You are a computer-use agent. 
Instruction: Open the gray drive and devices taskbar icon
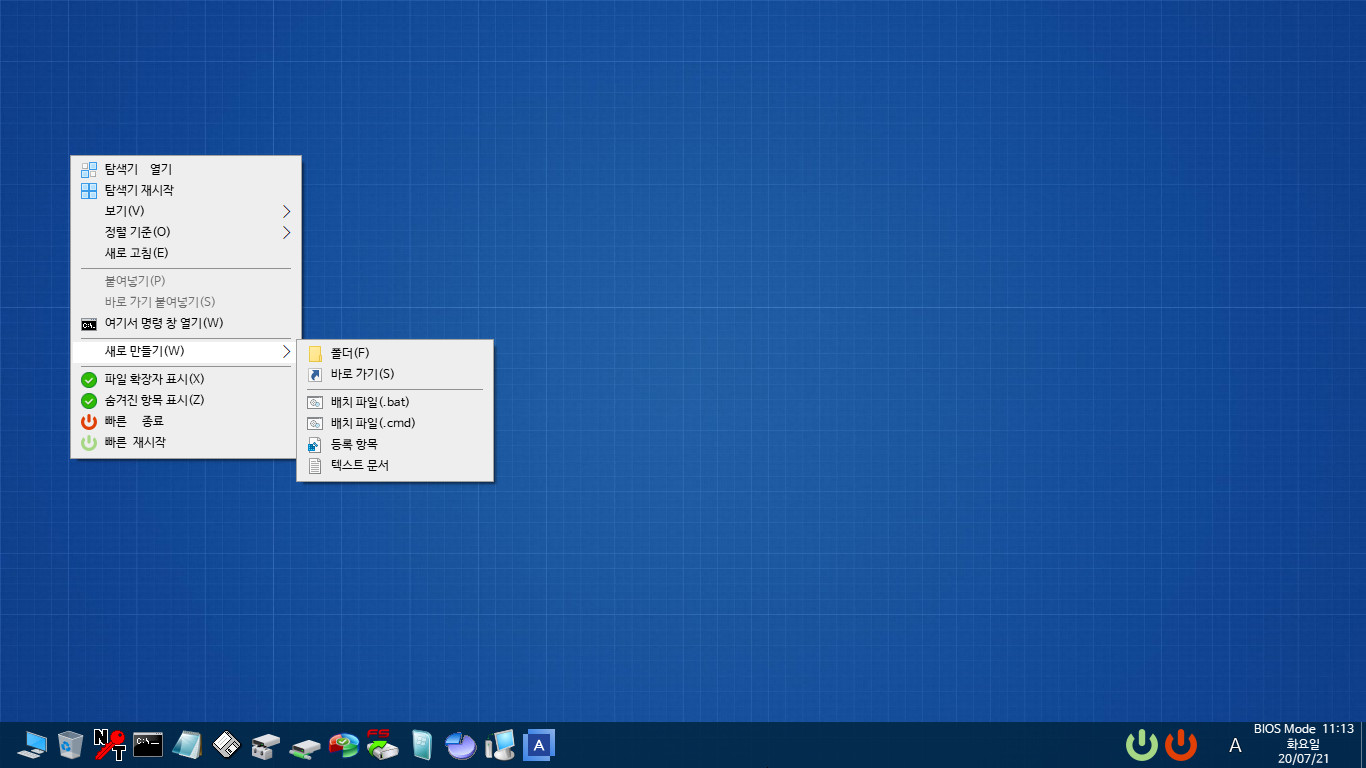point(266,745)
